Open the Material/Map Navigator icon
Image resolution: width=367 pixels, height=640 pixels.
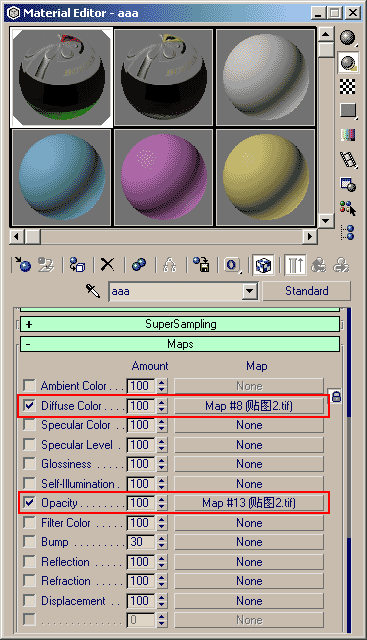[x=348, y=233]
